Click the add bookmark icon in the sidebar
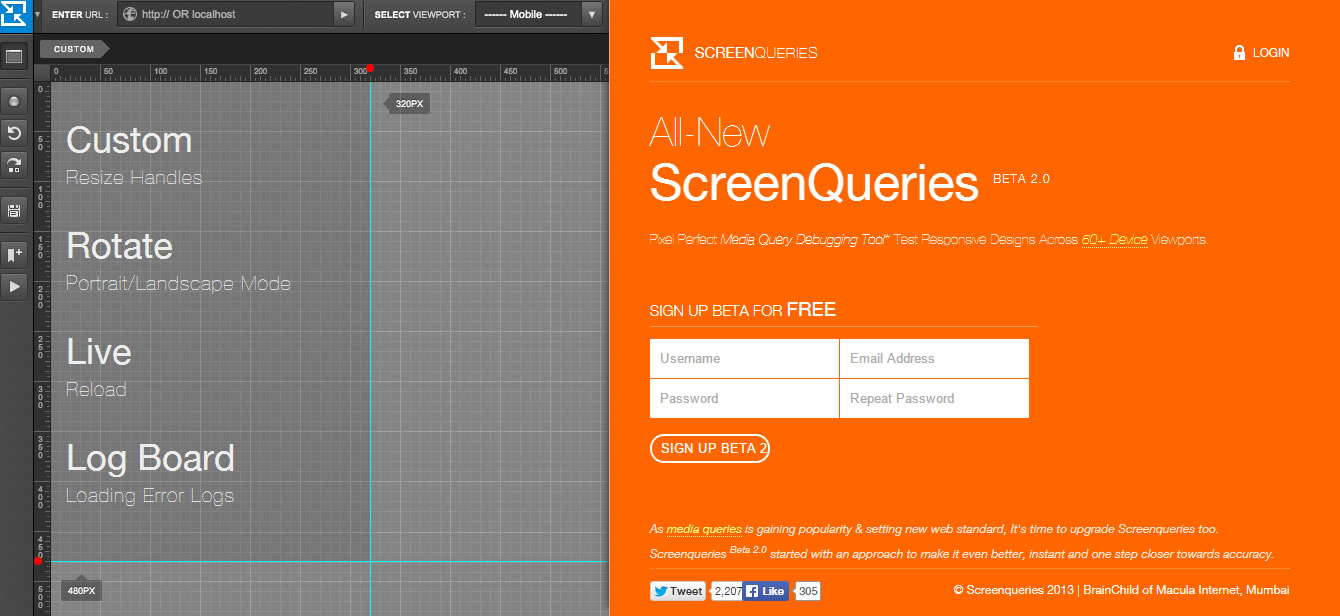This screenshot has height=616, width=1340. click(14, 254)
